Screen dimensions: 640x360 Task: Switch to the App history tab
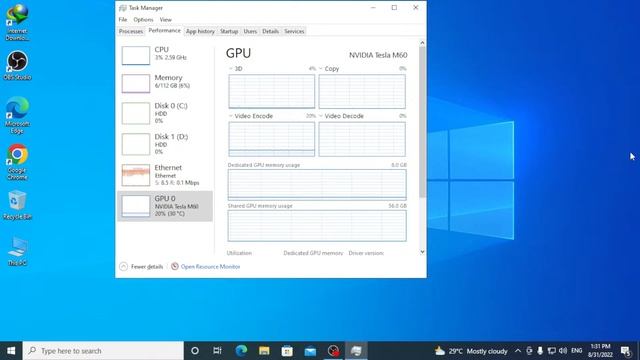pyautogui.click(x=200, y=31)
